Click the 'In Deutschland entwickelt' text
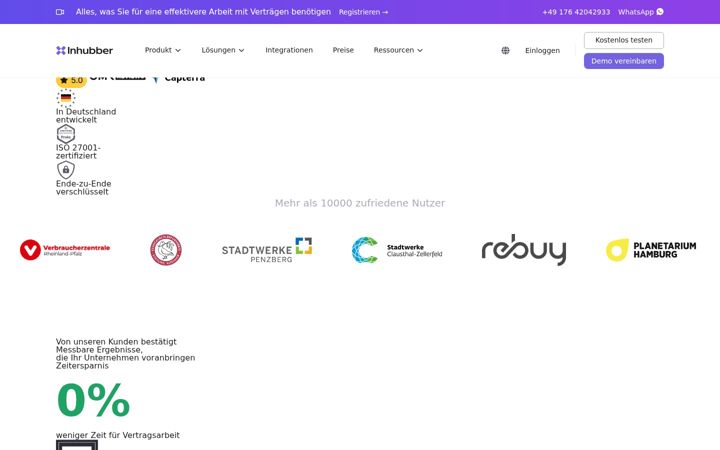This screenshot has height=450, width=720. coord(86,116)
